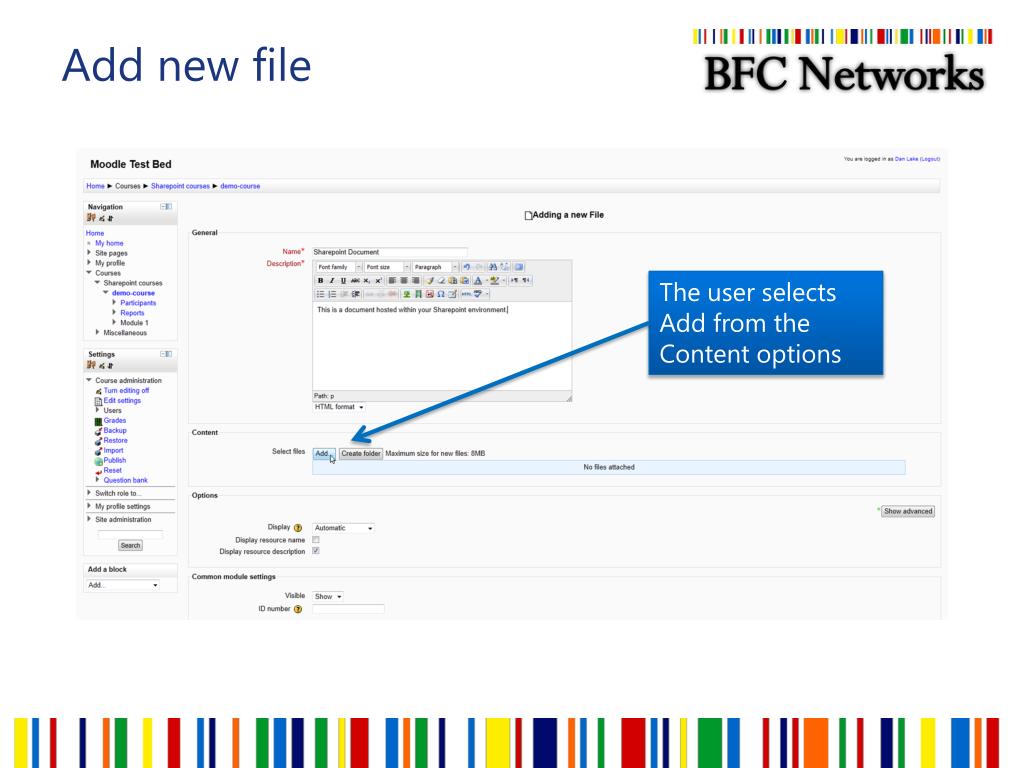This screenshot has height=768, width=1024.
Task: Click the insert table icon
Action: pos(452,294)
